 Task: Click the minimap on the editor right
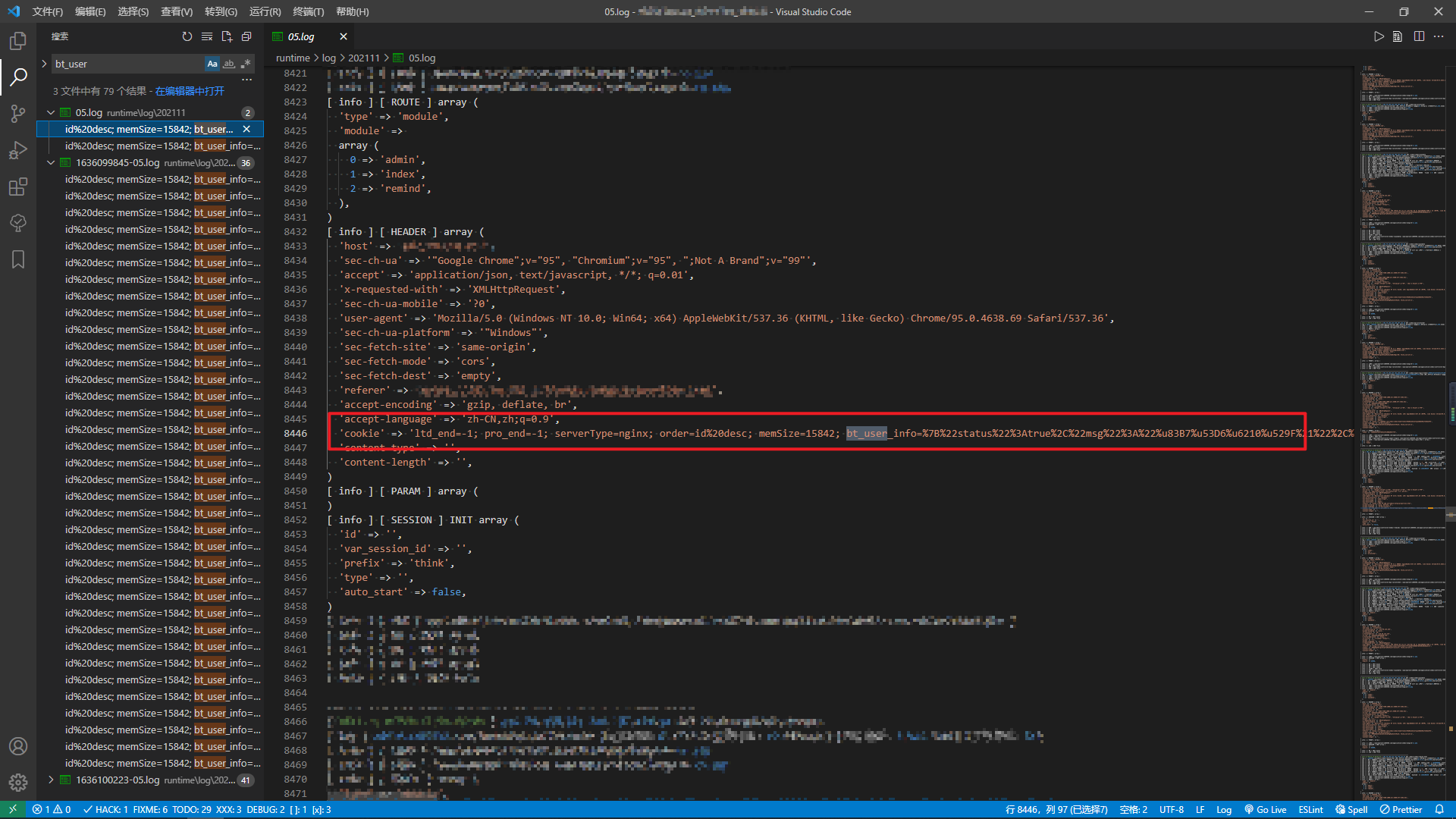(x=1401, y=432)
